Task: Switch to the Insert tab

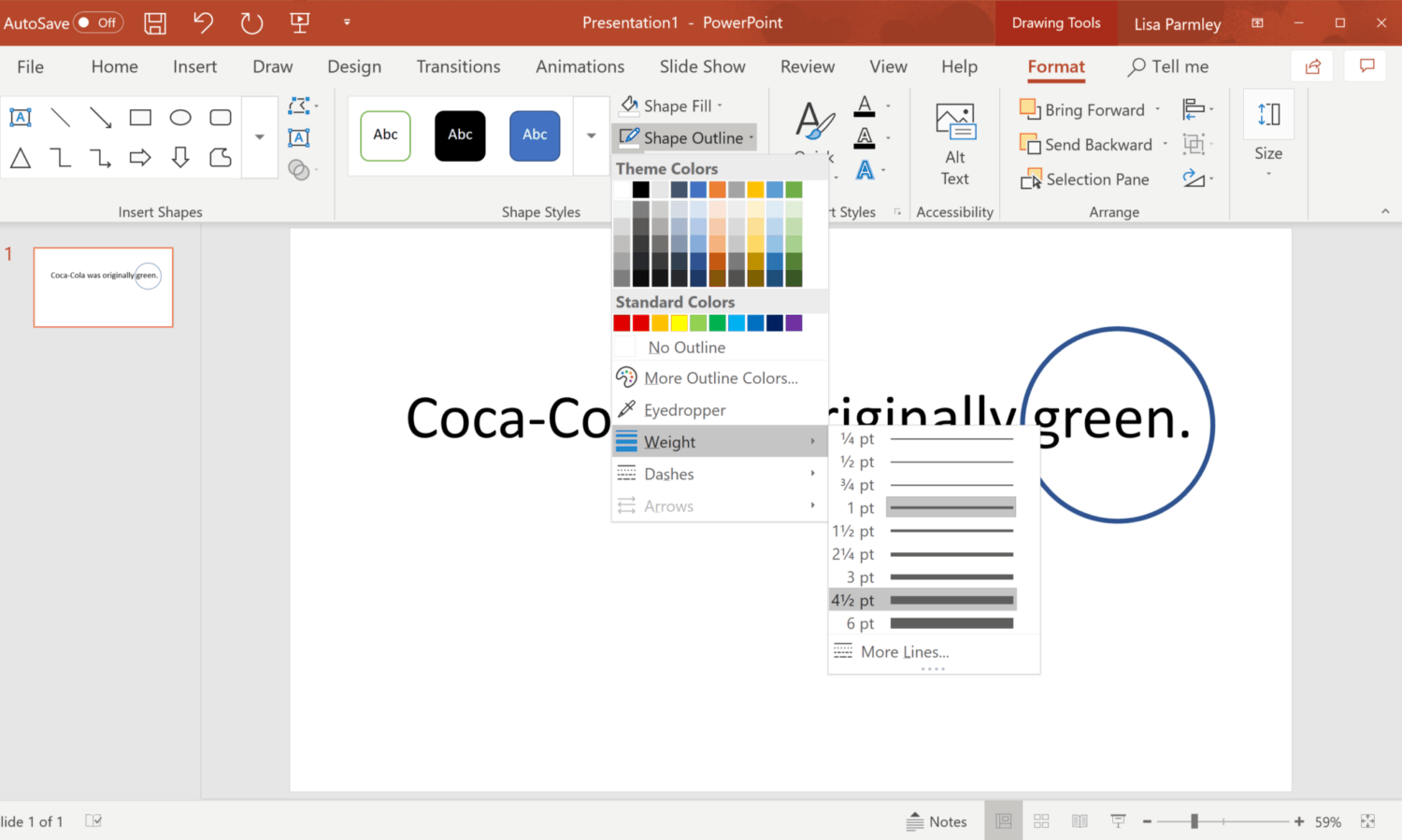Action: pyautogui.click(x=194, y=66)
